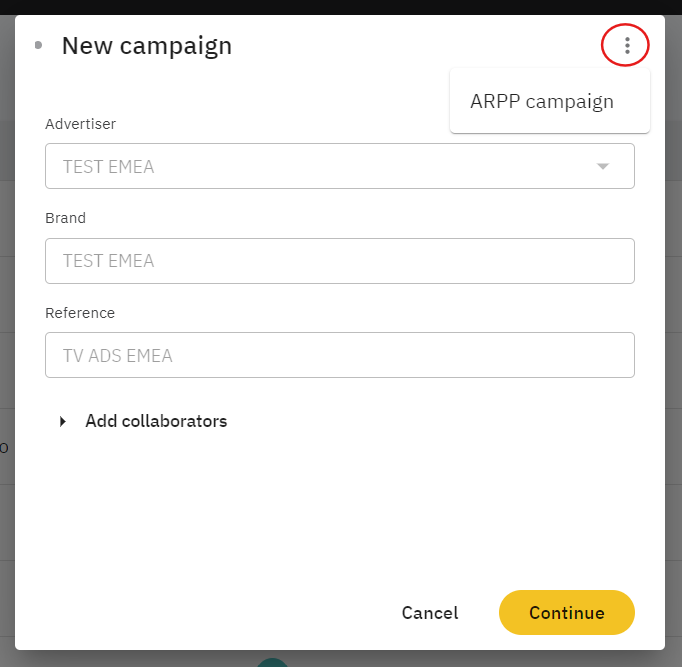Click the dark bar above the dialog

[x=340, y=6]
